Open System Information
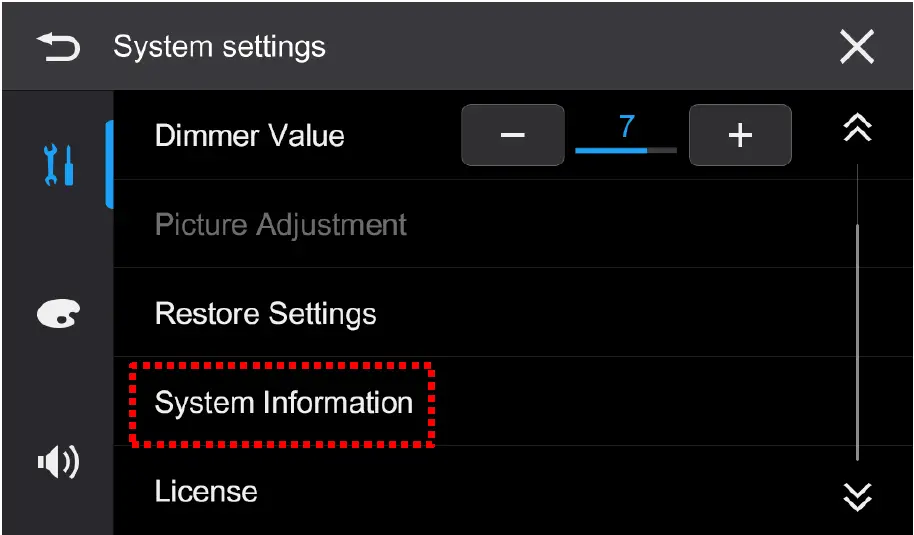This screenshot has height=535, width=914. click(x=284, y=403)
